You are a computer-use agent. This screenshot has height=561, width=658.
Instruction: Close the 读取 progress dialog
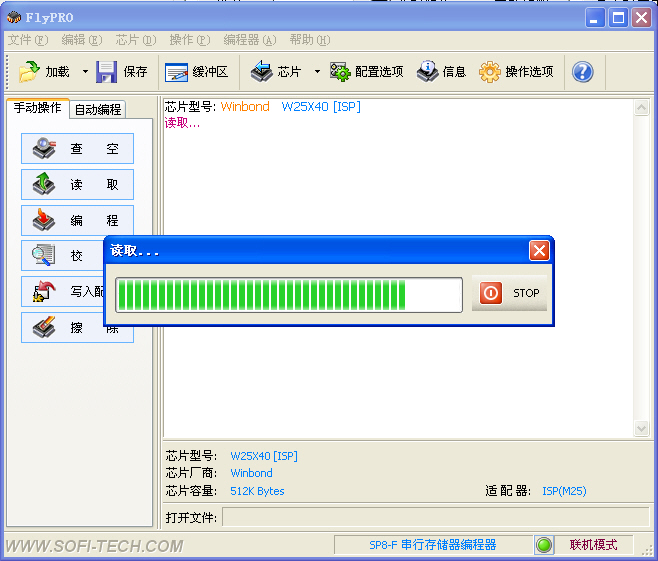(539, 251)
